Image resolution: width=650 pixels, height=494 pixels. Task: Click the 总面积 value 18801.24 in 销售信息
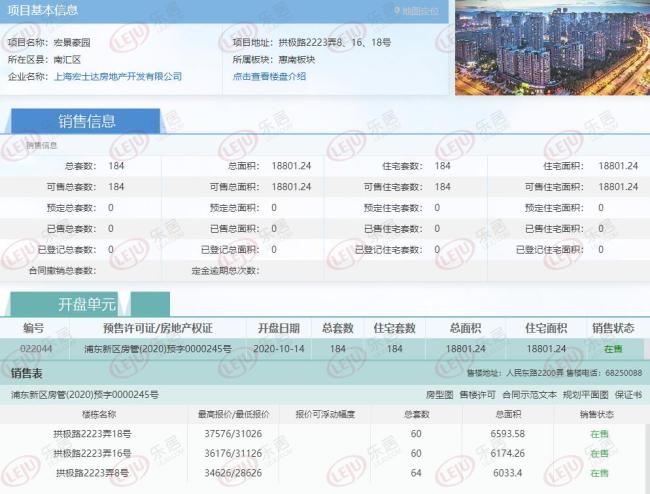click(x=291, y=166)
